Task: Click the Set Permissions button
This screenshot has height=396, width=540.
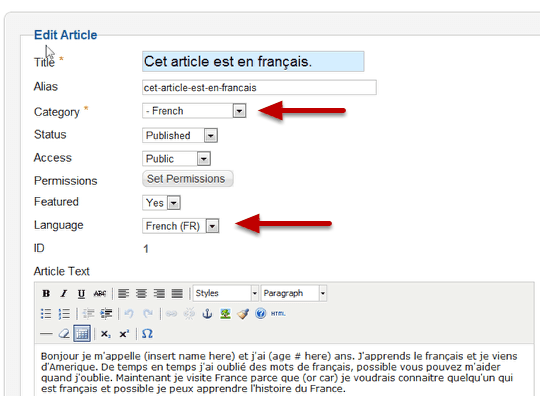Action: 188,179
